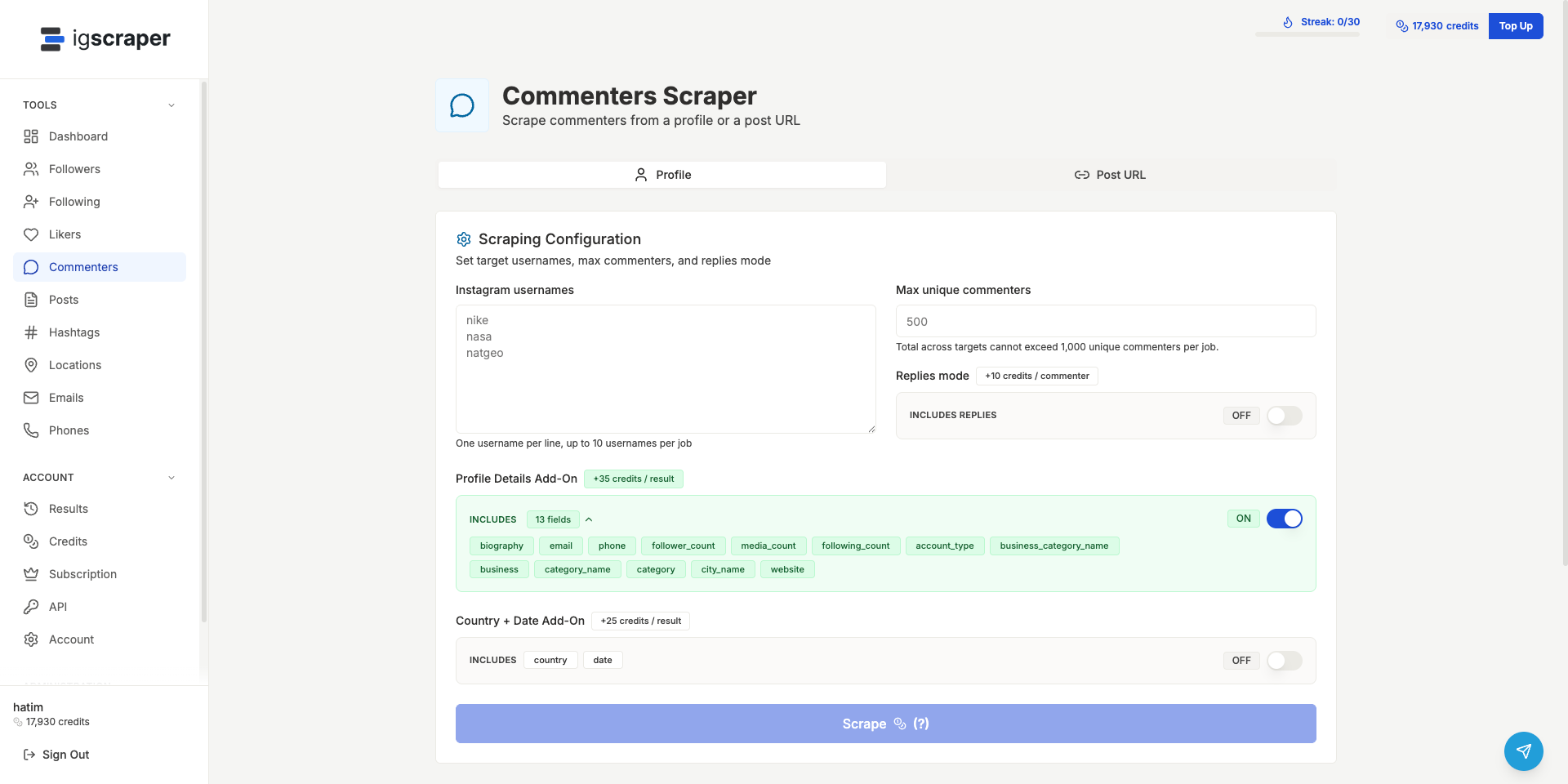Open Followers in the sidebar
Viewport: 1568px width, 784px height.
click(100, 169)
